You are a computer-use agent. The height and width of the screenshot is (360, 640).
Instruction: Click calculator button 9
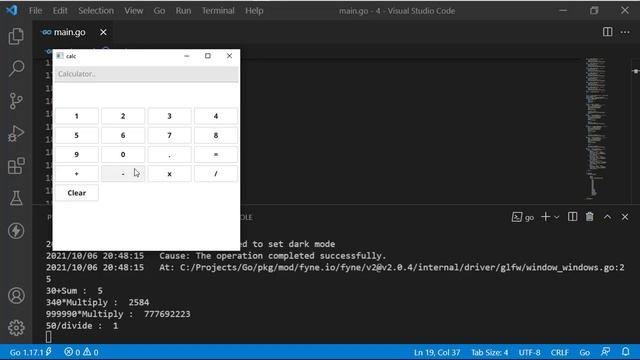click(x=76, y=154)
